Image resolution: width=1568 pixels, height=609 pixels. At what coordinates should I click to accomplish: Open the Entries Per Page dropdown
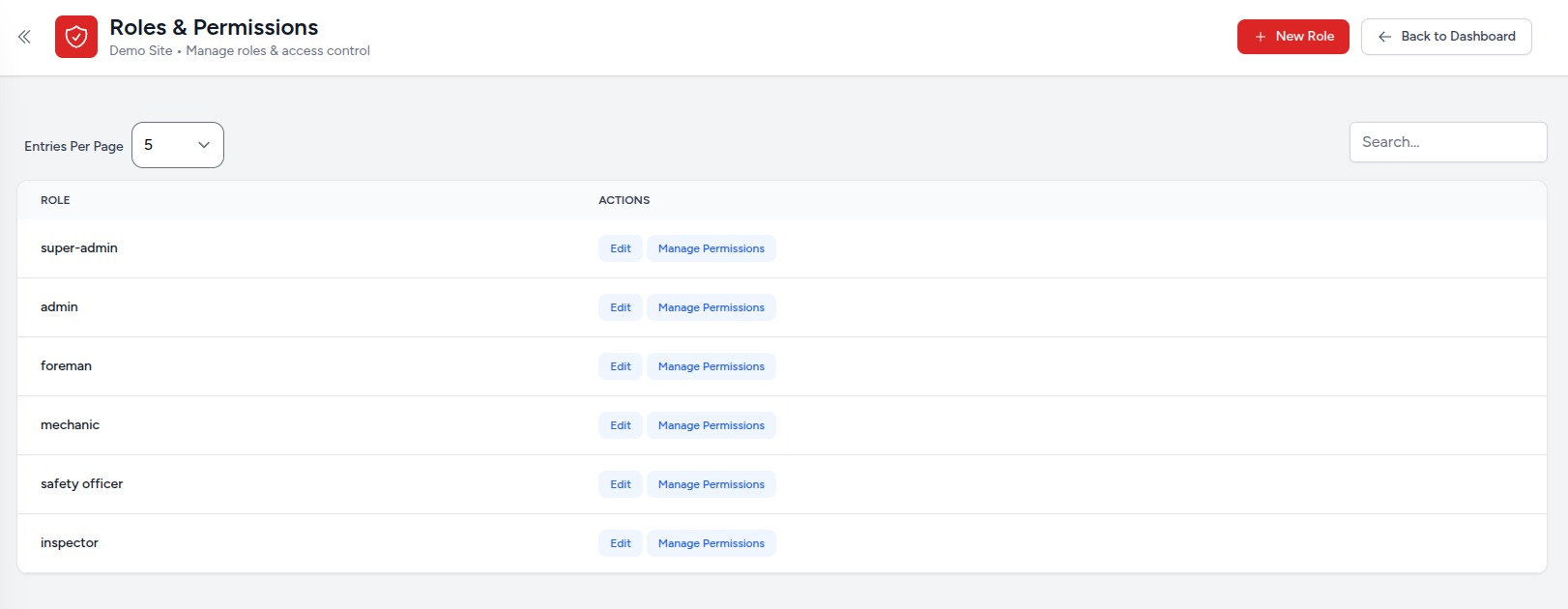click(178, 145)
